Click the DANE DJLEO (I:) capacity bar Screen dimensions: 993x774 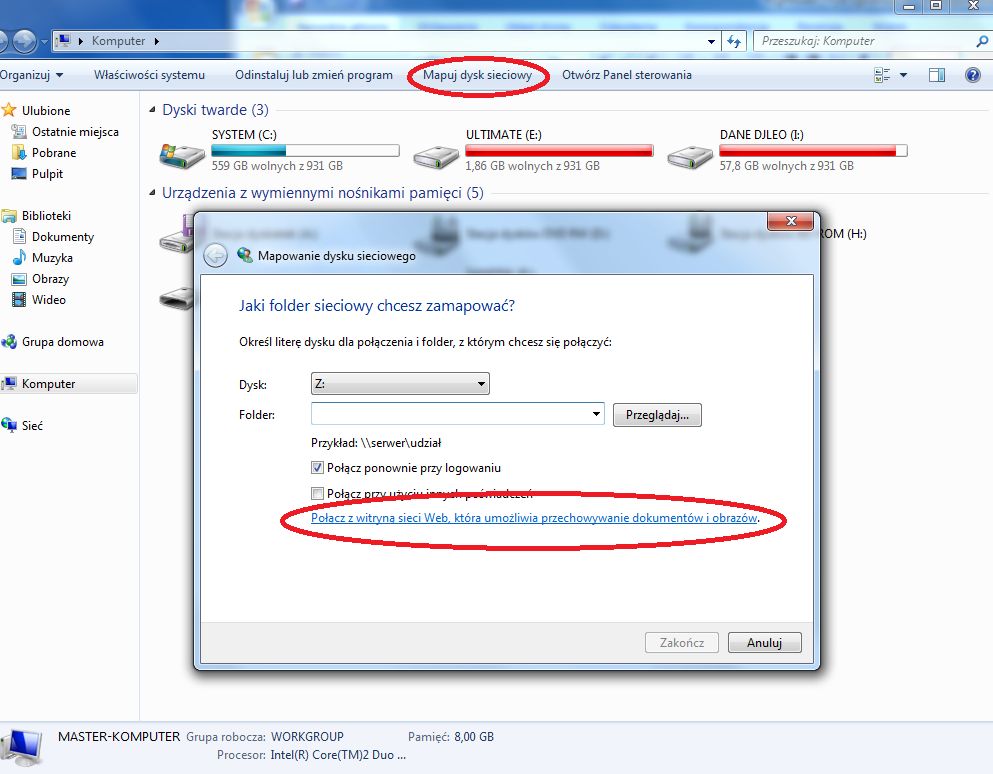click(813, 151)
